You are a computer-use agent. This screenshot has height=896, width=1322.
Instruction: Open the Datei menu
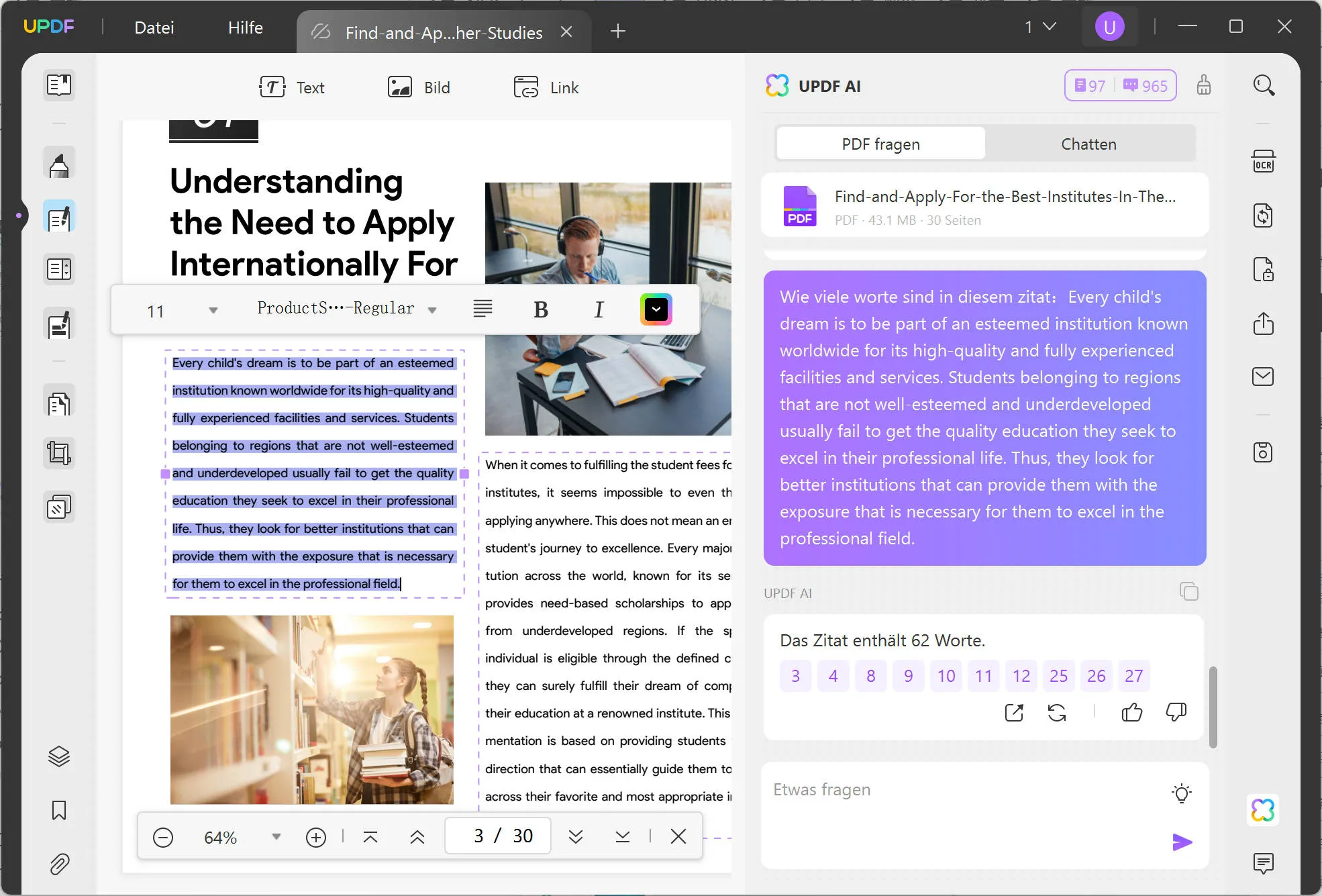click(x=154, y=28)
